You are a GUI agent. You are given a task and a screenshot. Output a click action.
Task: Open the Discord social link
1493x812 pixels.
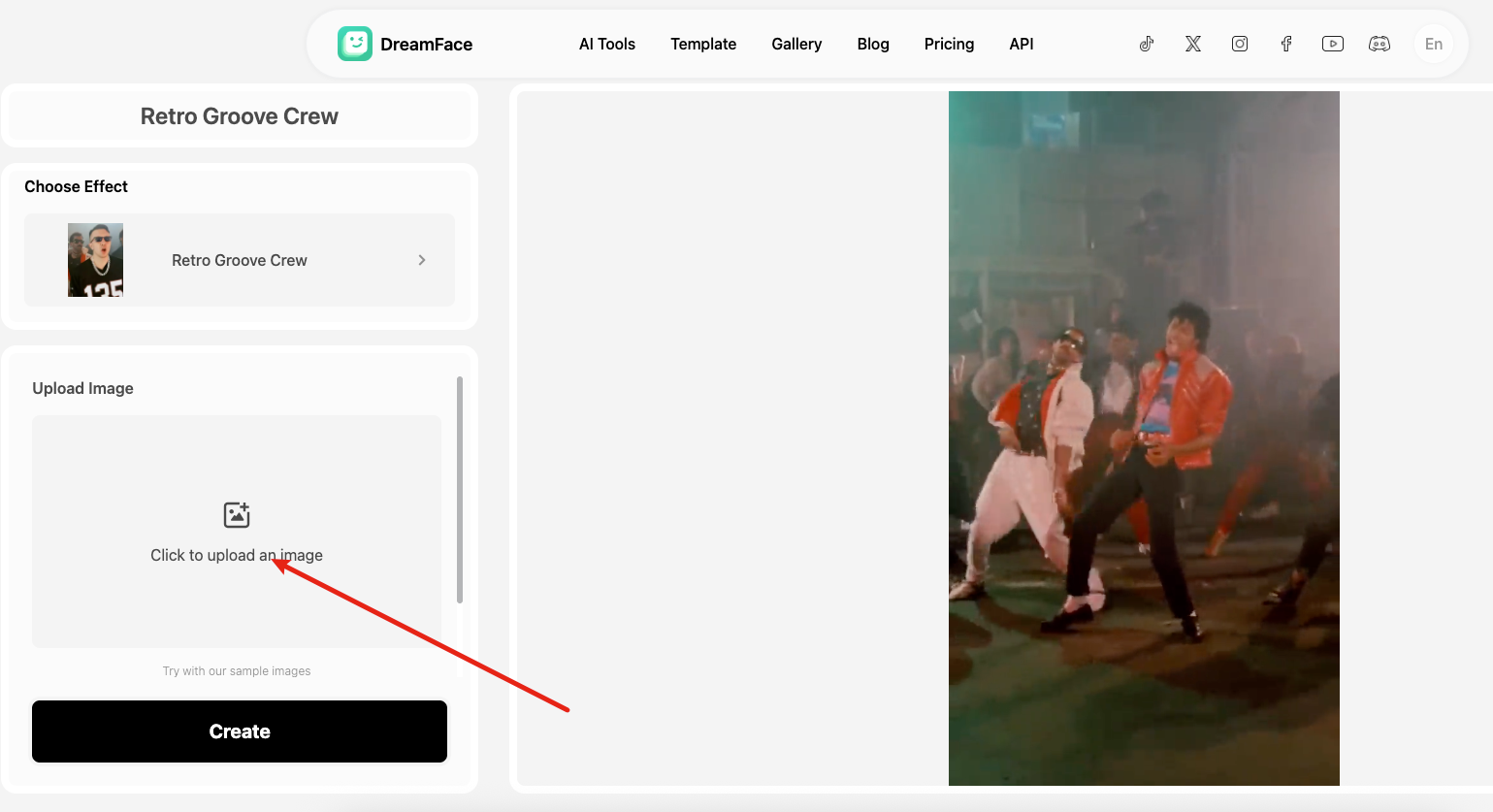pyautogui.click(x=1379, y=44)
